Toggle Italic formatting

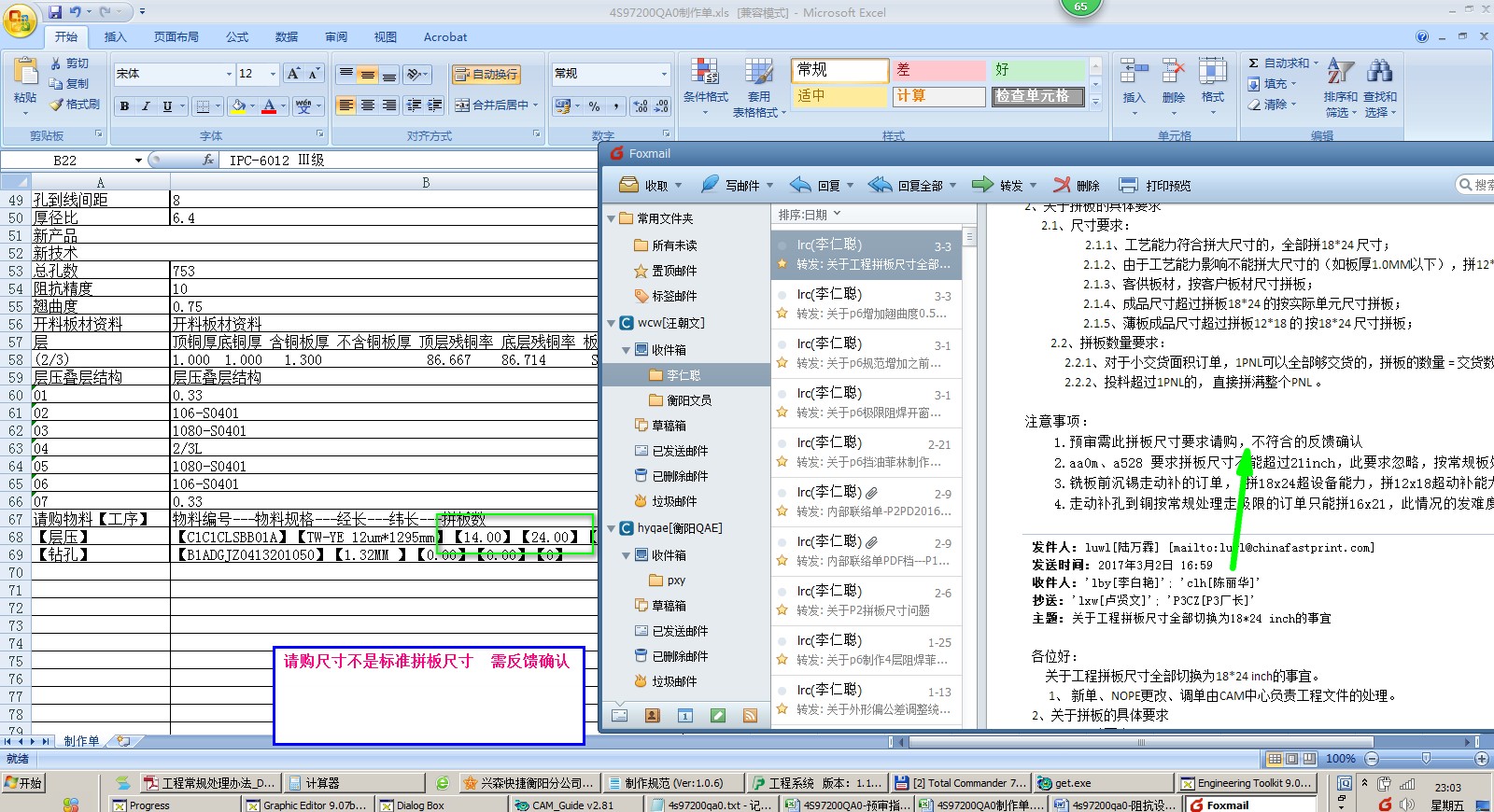[146, 106]
